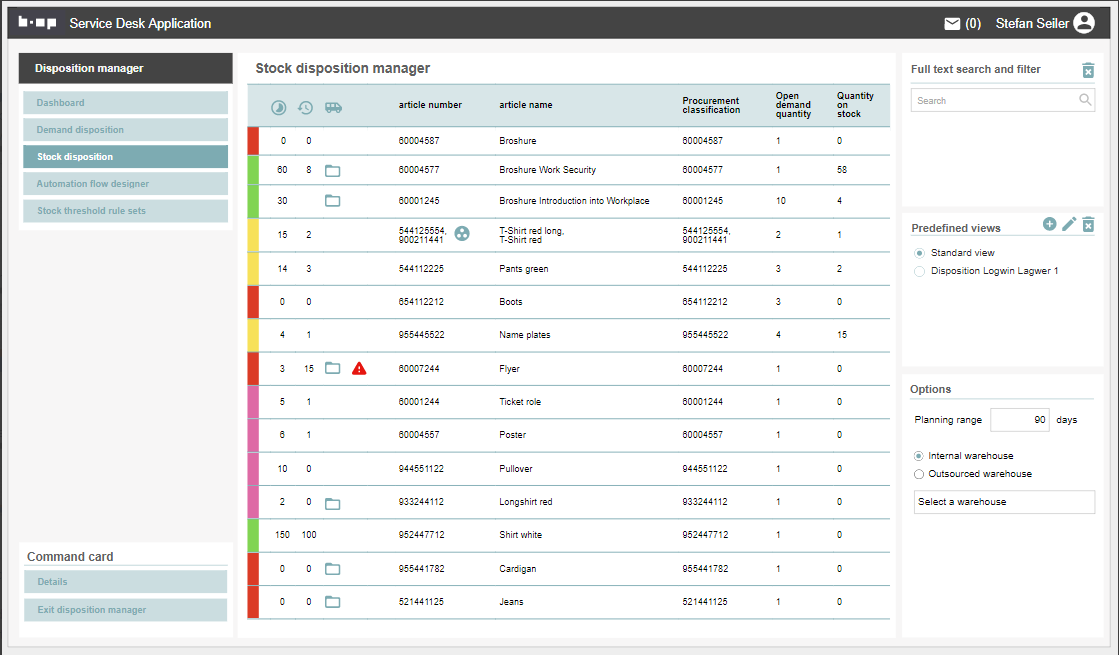Open the Select a warehouse dropdown

pyautogui.click(x=1004, y=502)
